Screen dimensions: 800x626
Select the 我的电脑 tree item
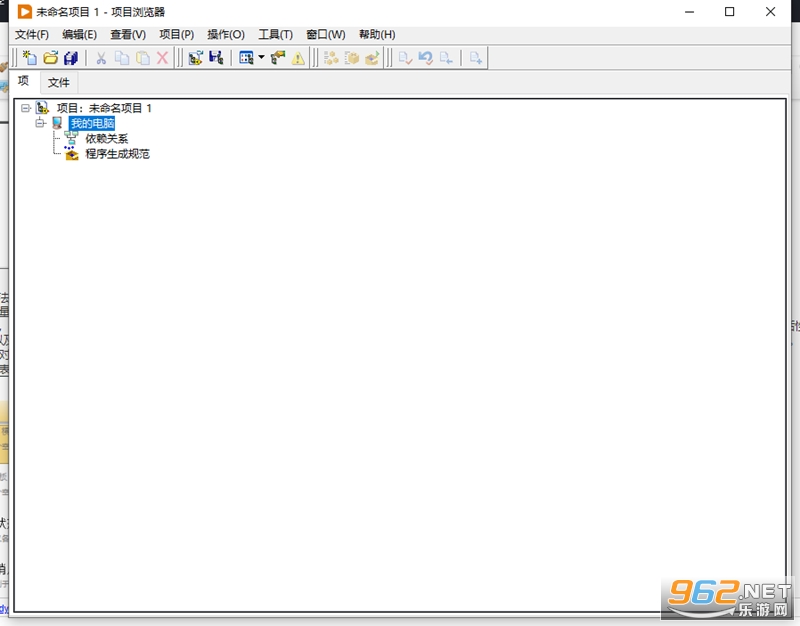point(92,123)
